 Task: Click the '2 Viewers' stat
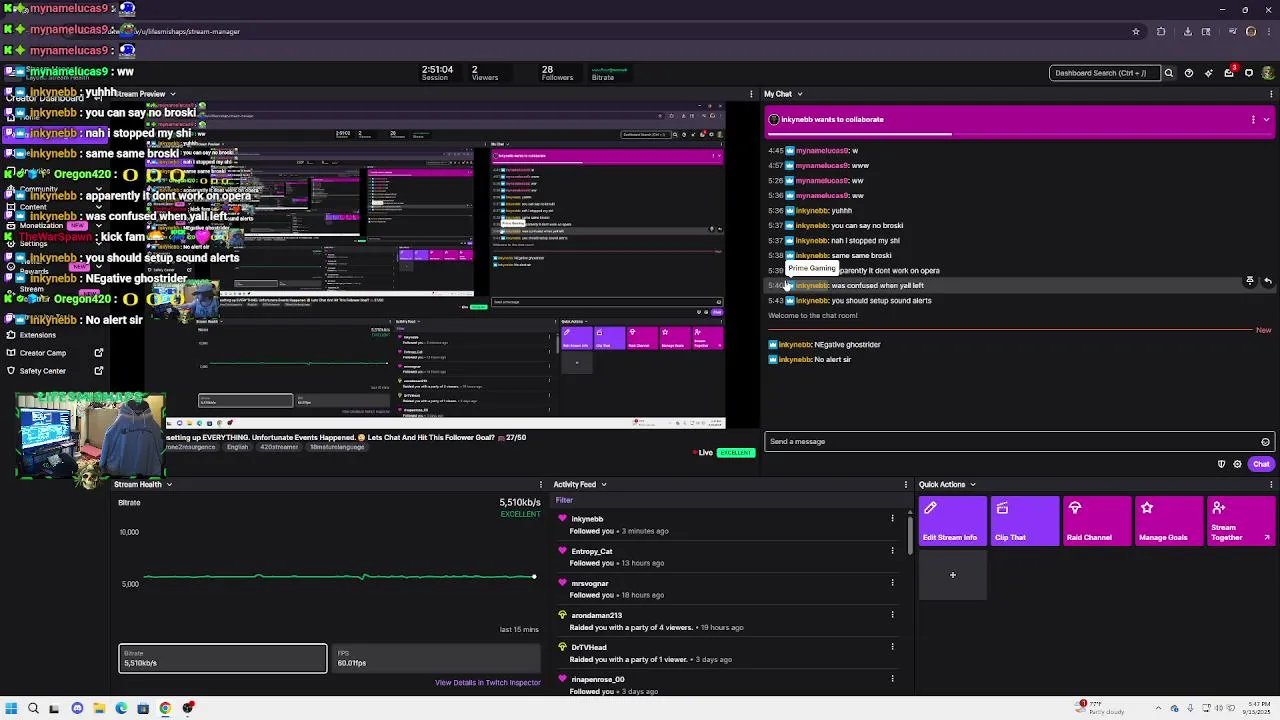coord(484,73)
